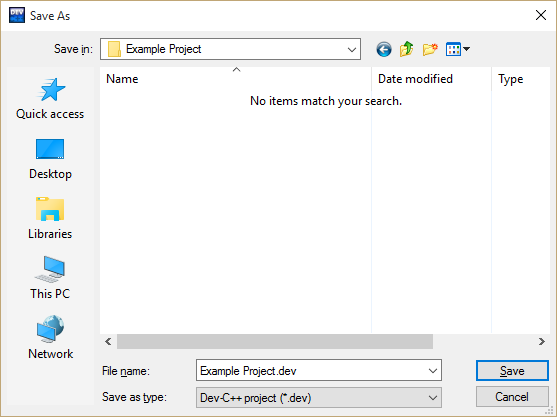This screenshot has width=557, height=417.
Task: Select This PC location
Action: pos(50,278)
